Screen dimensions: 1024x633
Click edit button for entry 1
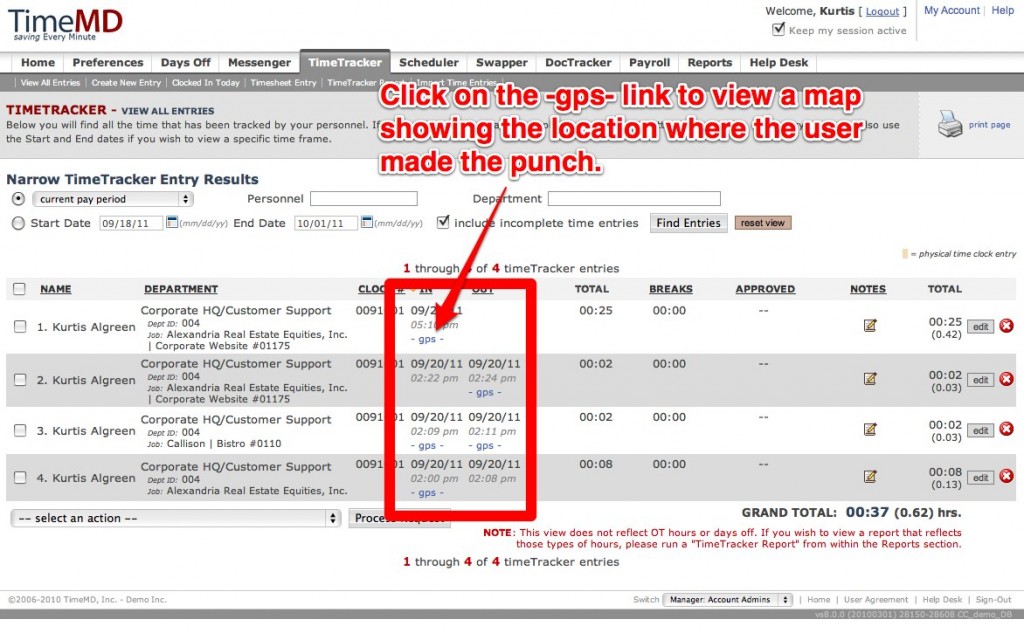980,326
